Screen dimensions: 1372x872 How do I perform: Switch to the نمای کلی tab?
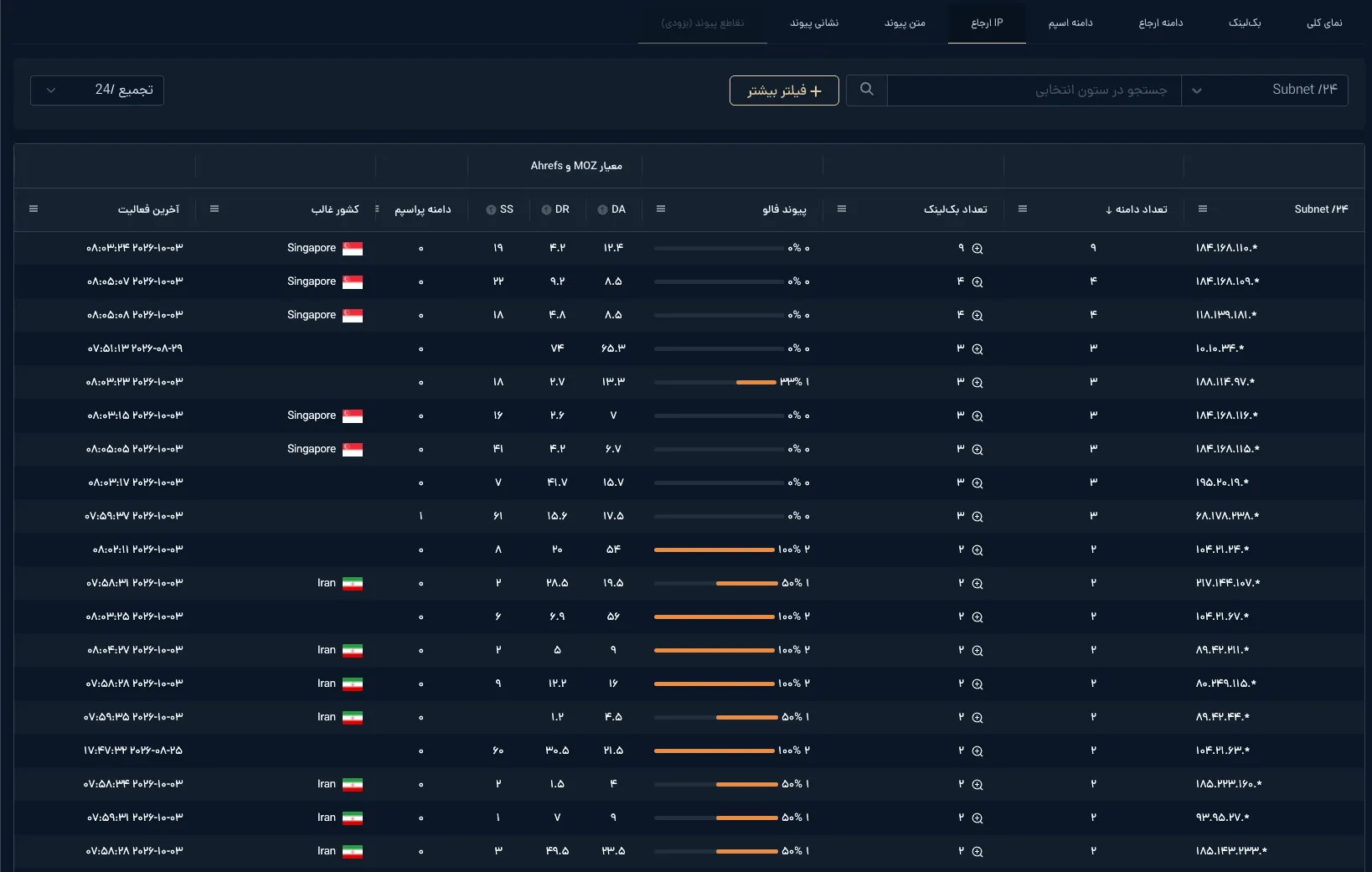coord(1324,23)
